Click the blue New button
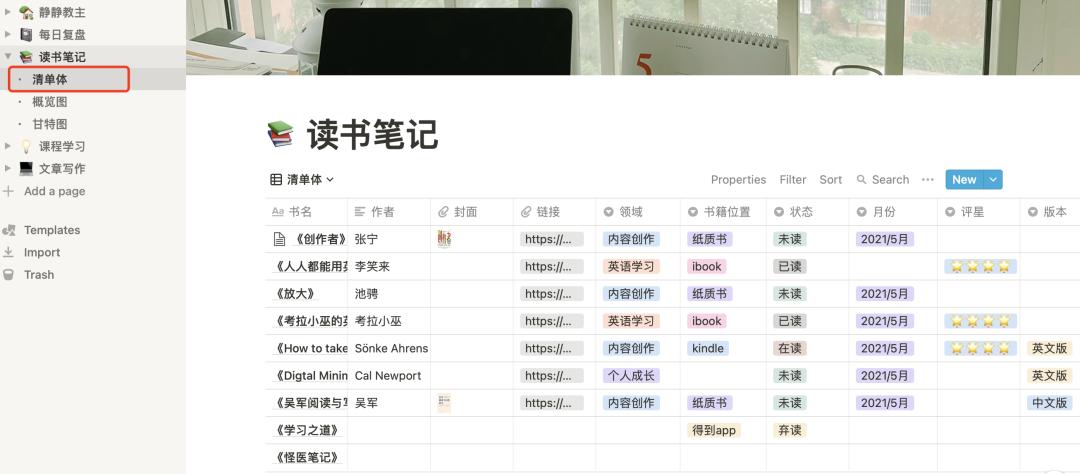Viewport: 1080px width, 474px height. coord(964,179)
